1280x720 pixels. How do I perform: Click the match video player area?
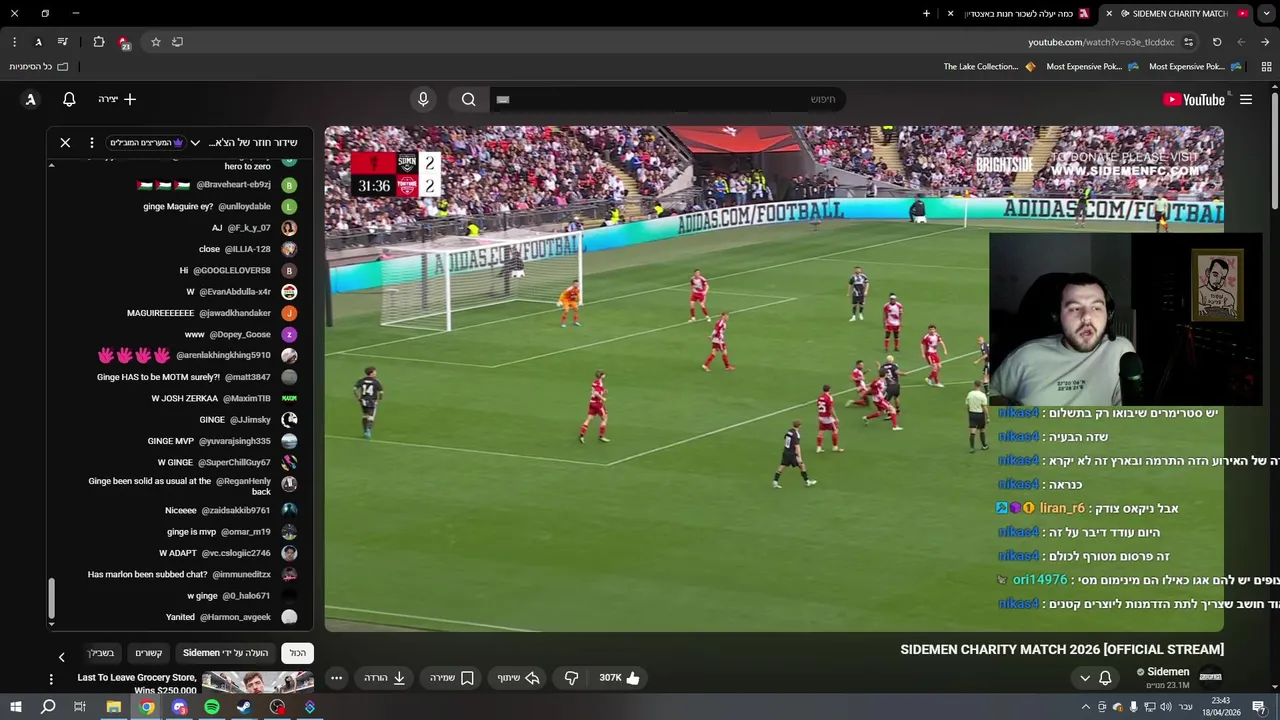click(773, 379)
